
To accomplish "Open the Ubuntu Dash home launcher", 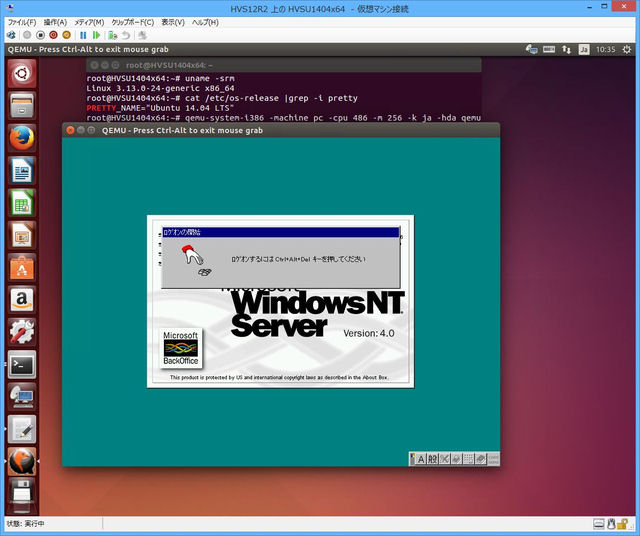I will coord(22,74).
